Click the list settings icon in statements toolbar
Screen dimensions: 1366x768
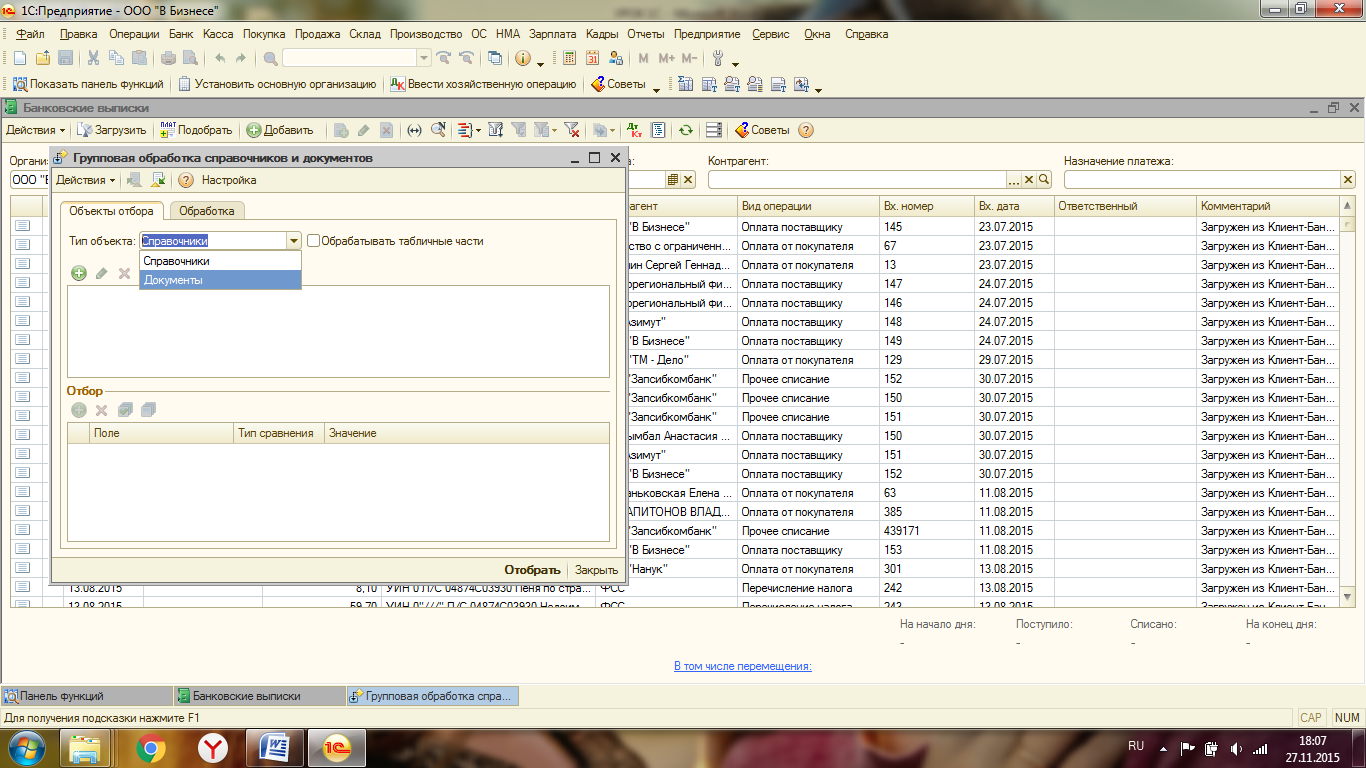[x=713, y=130]
